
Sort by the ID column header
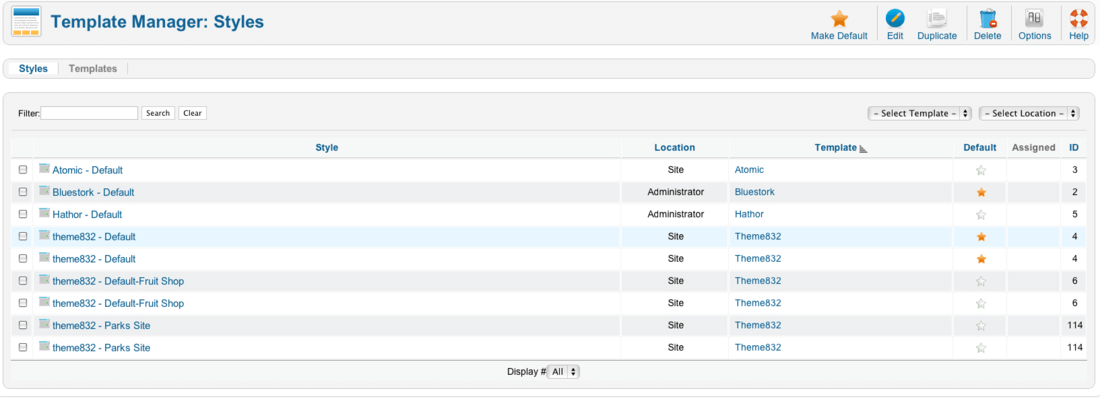pos(1074,148)
